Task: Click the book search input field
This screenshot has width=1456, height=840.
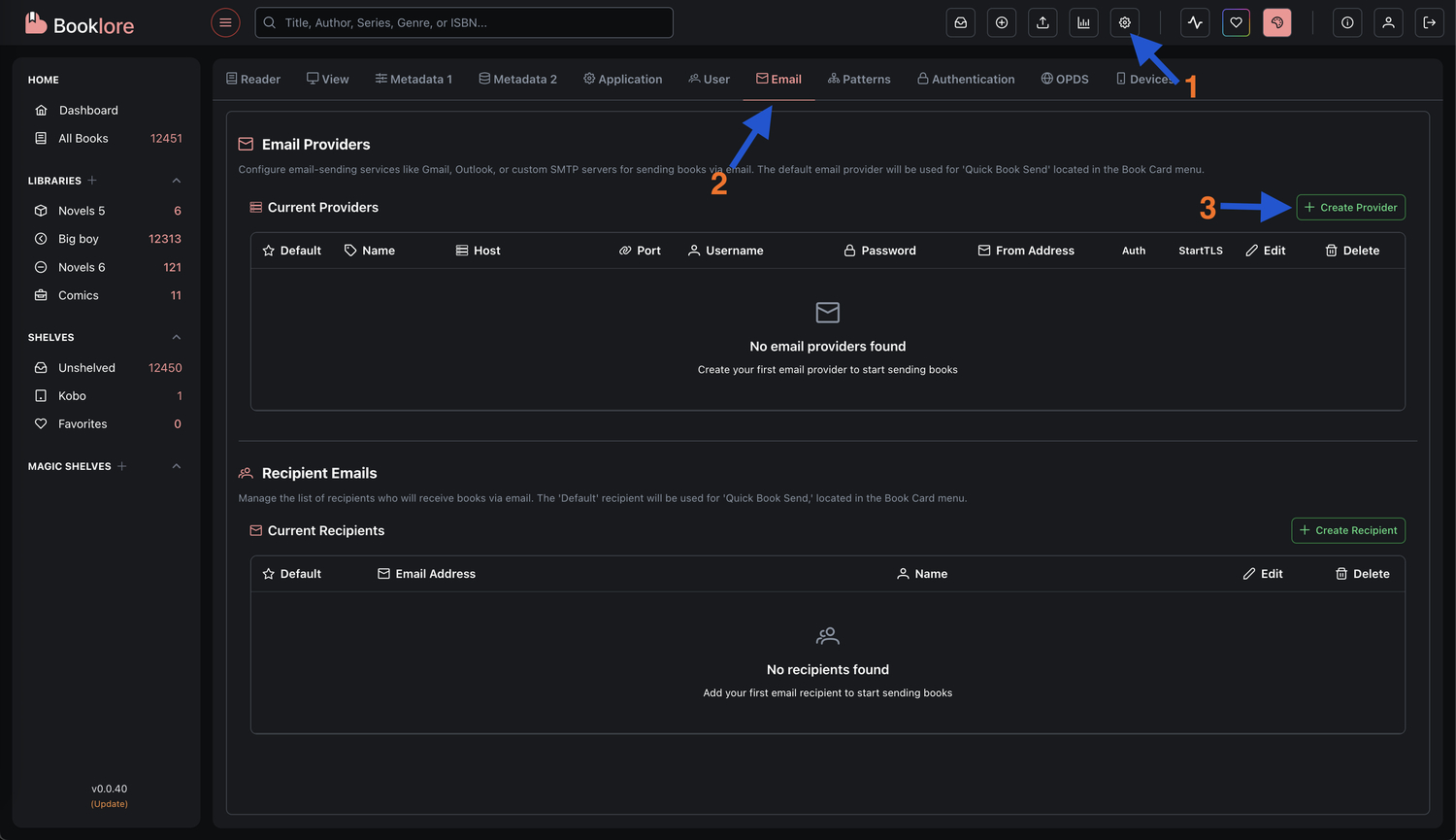Action: 464,22
